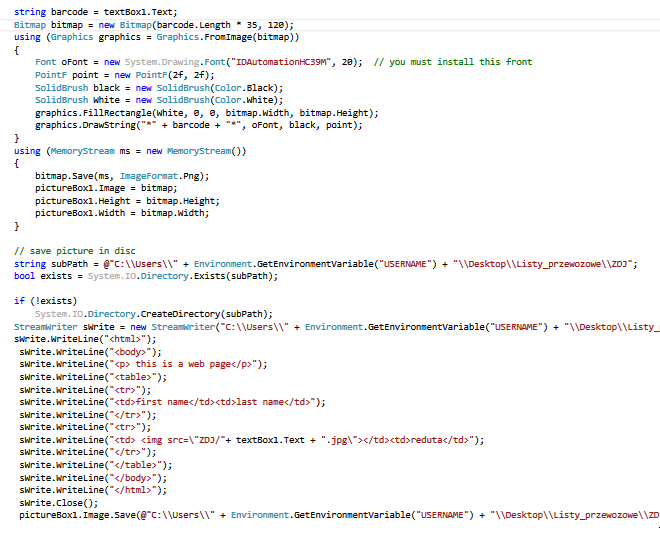Click the "USERNAME" string in subPath line

[x=407, y=264]
